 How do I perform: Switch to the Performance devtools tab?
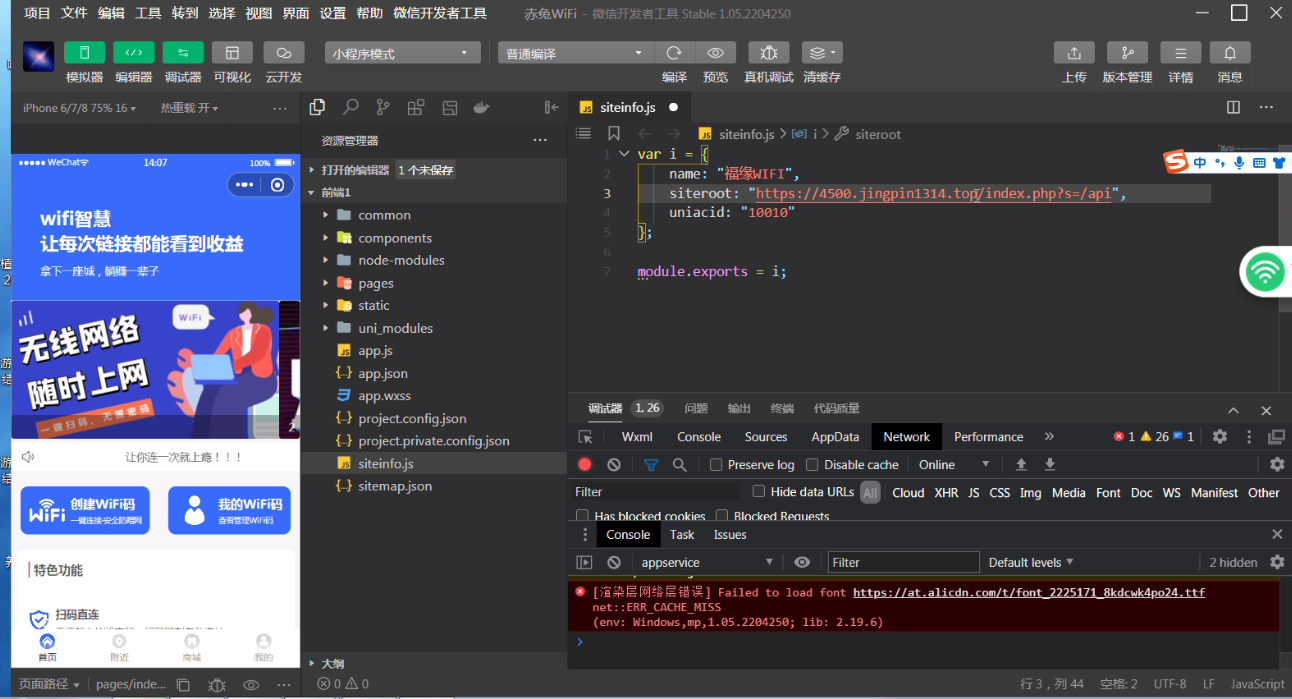988,437
